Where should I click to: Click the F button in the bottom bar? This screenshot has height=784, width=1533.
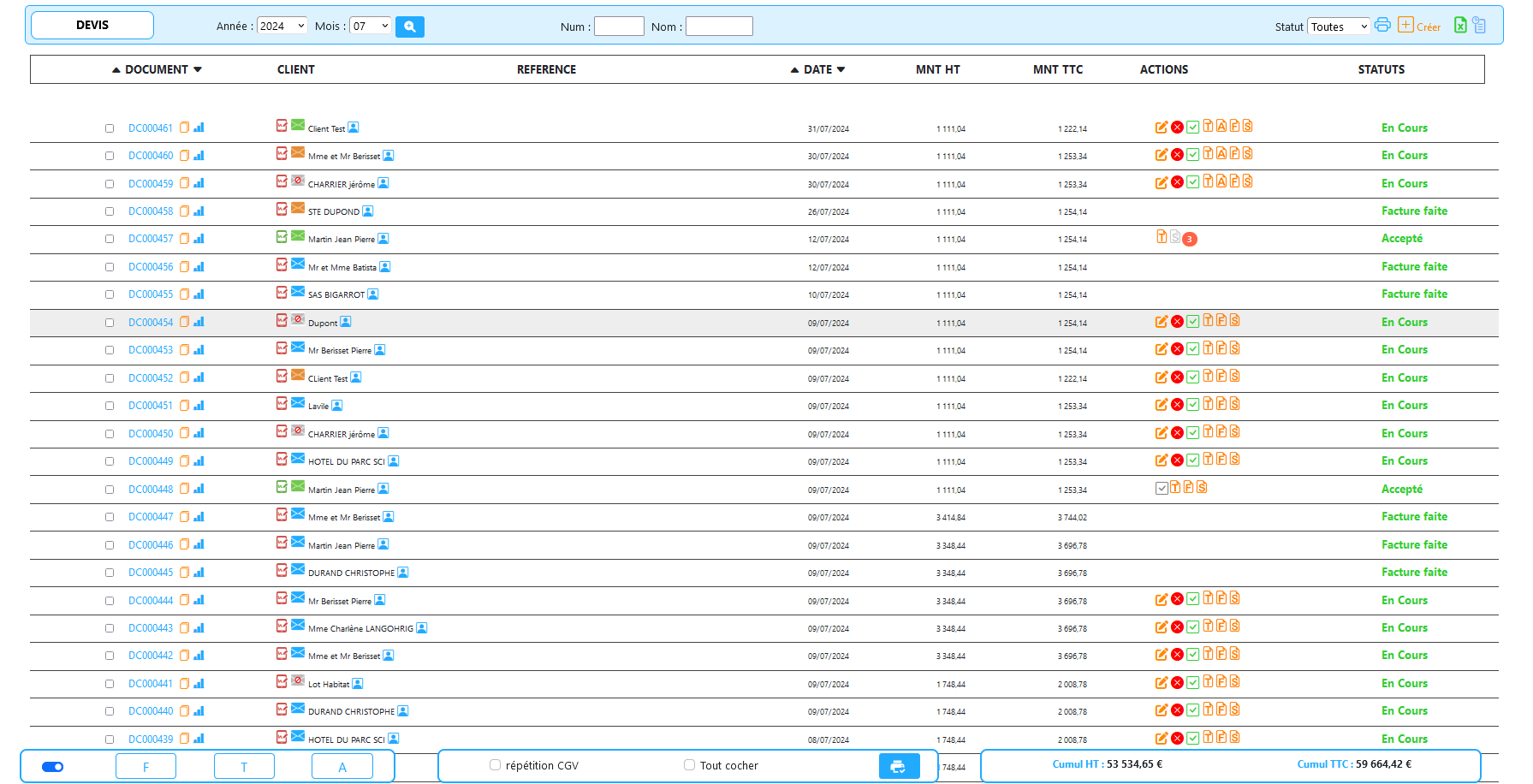tap(146, 766)
